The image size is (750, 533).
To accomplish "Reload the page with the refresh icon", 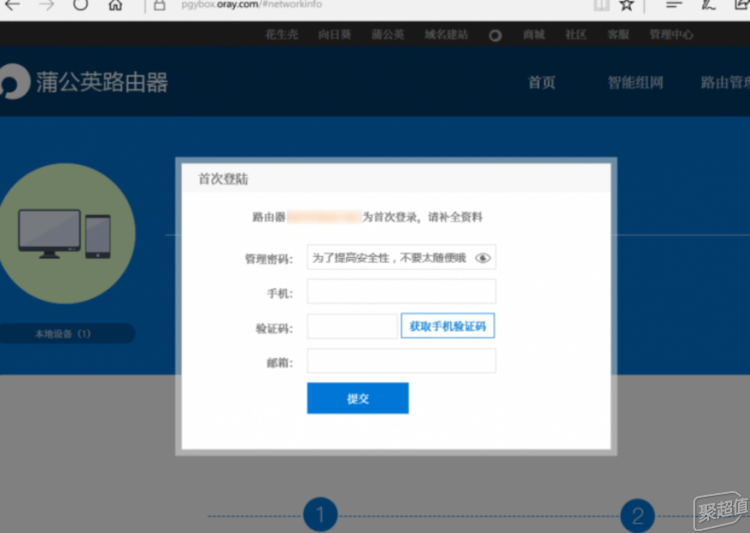I will point(80,4).
